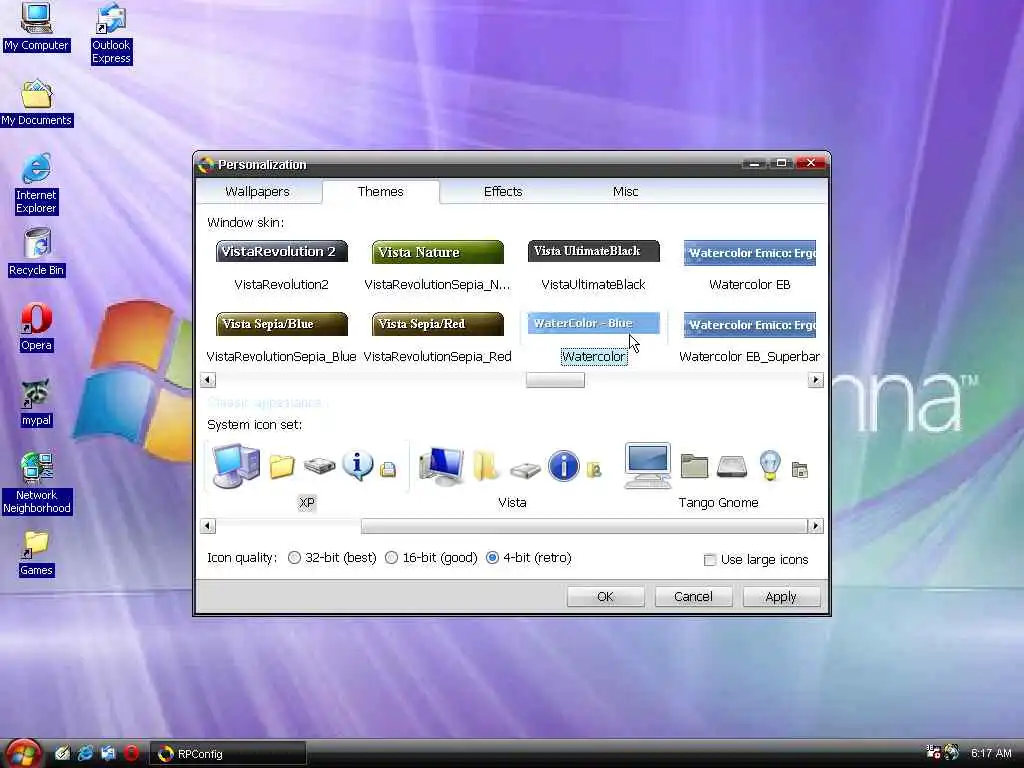
Task: Click the OK button
Action: click(605, 596)
